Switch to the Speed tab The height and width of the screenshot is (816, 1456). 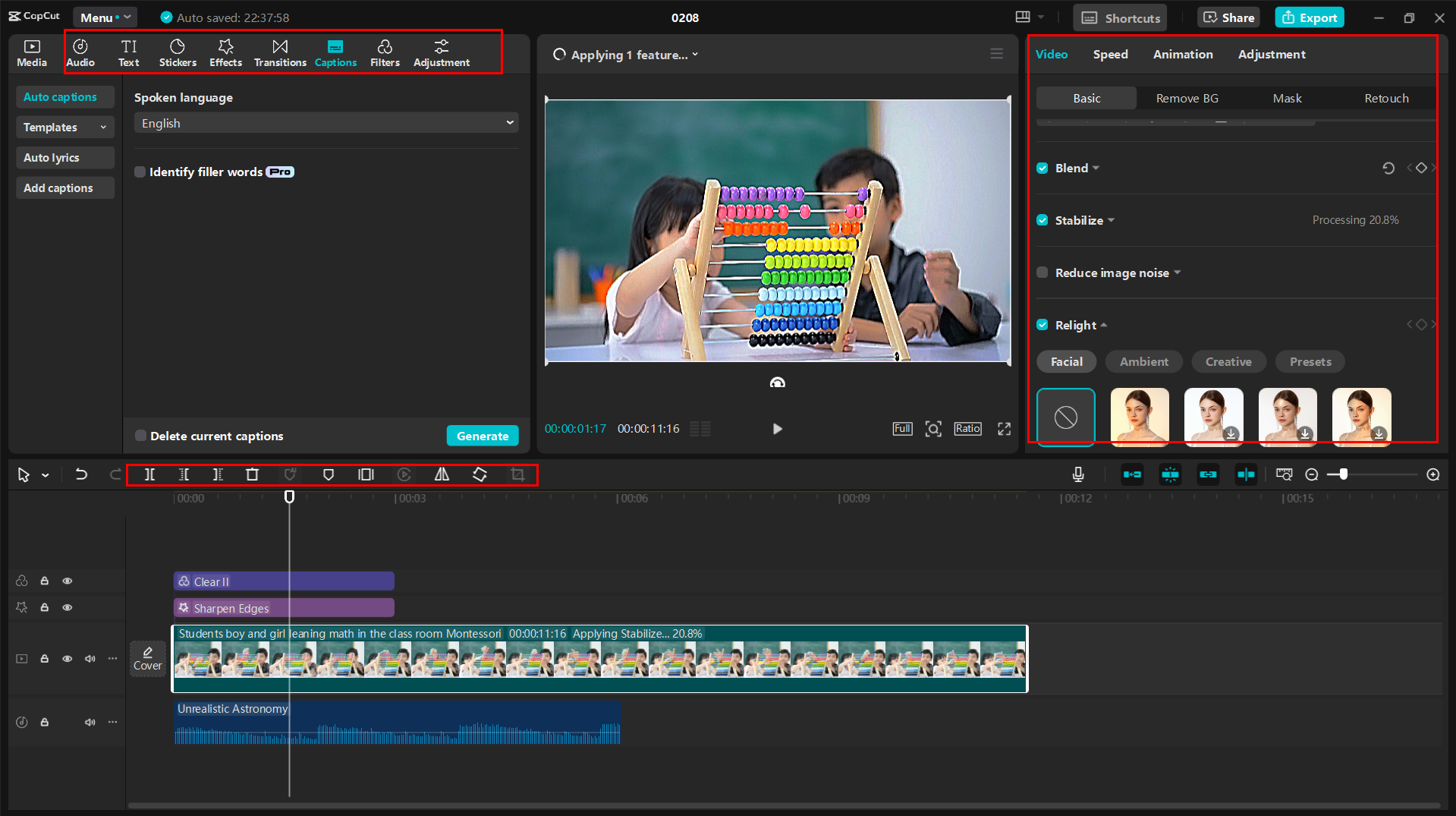pos(1110,54)
